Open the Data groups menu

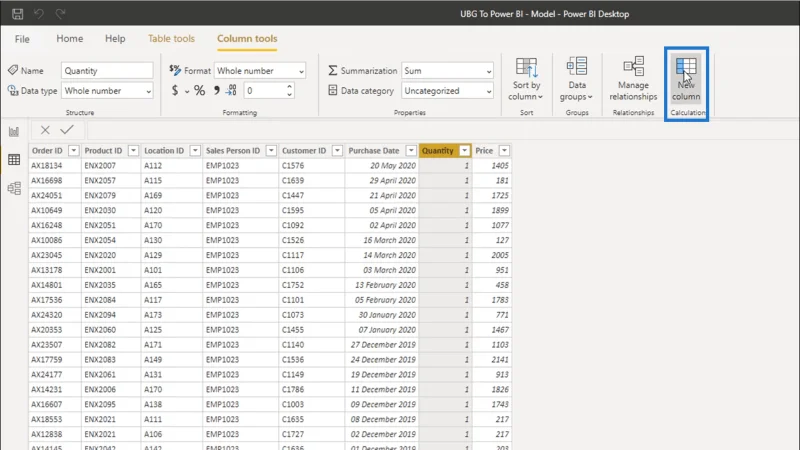coord(577,79)
